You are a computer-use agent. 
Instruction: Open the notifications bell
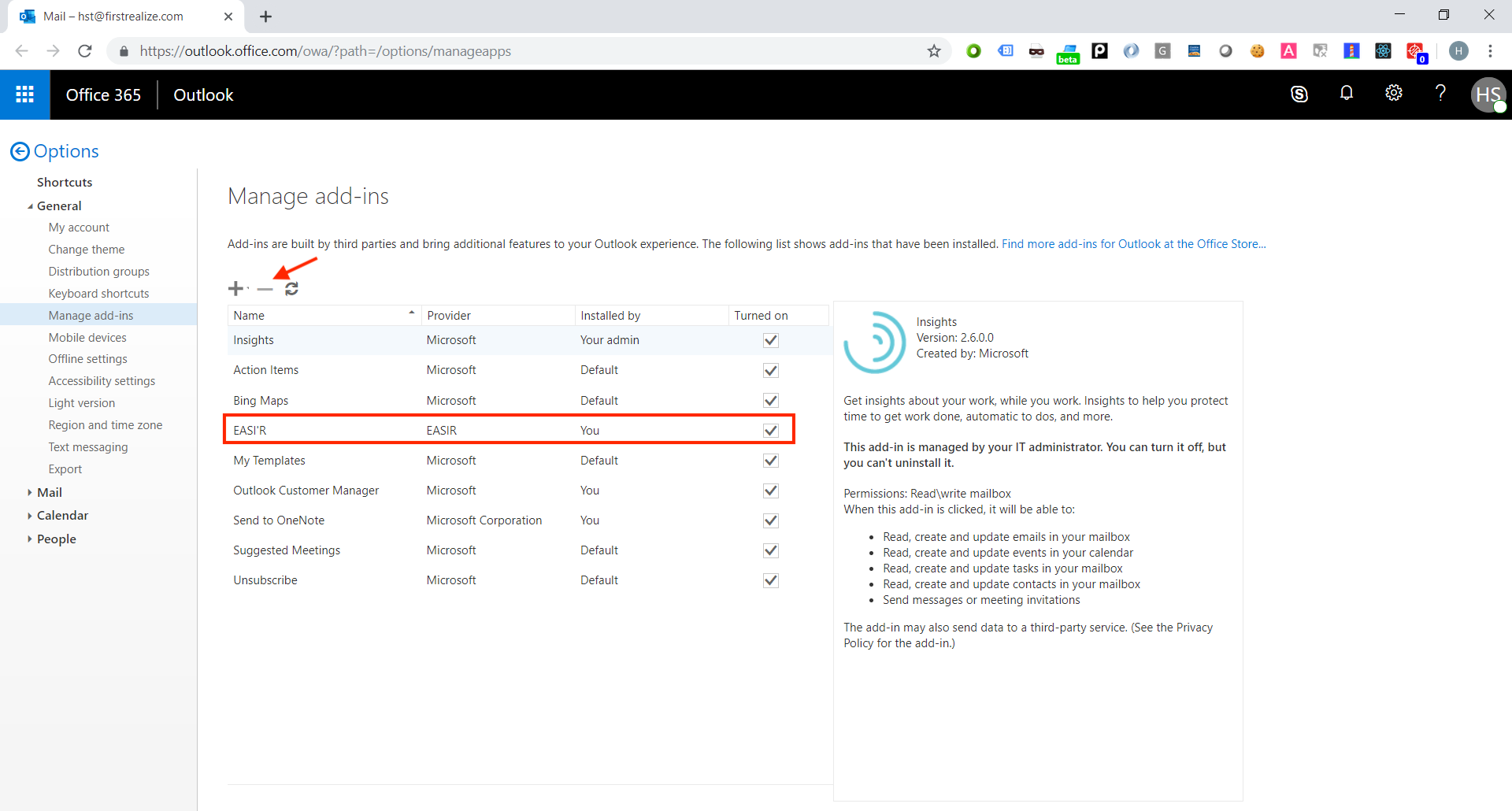tap(1347, 94)
